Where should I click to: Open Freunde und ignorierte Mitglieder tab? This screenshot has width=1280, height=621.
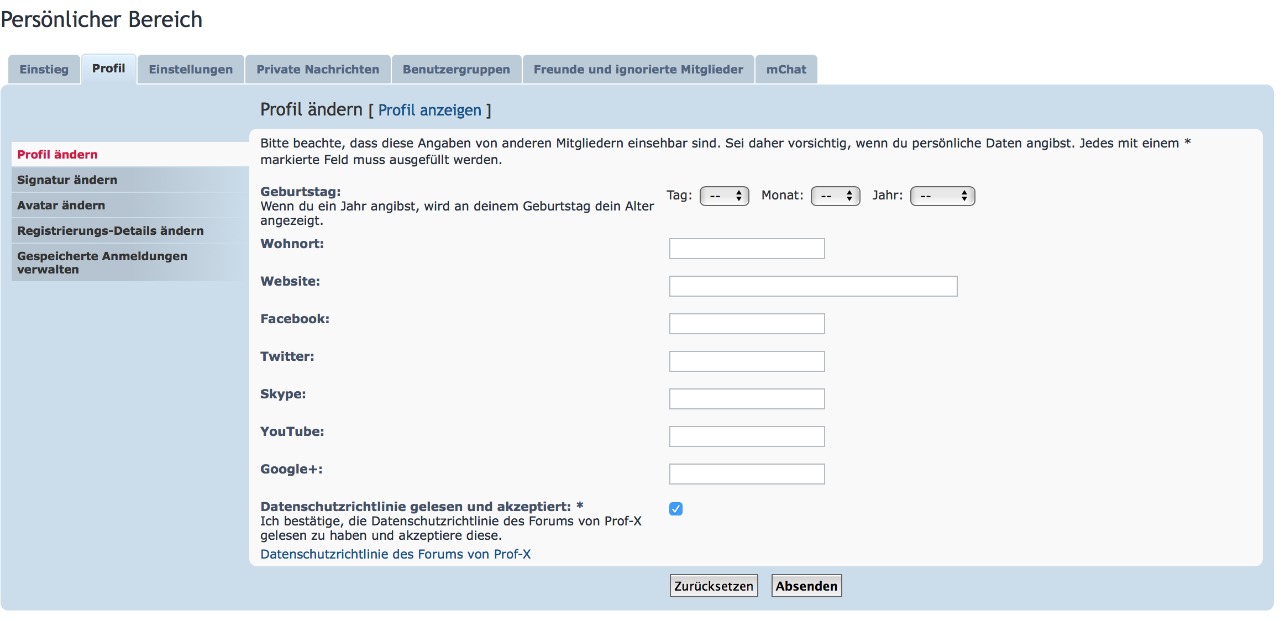pos(638,70)
